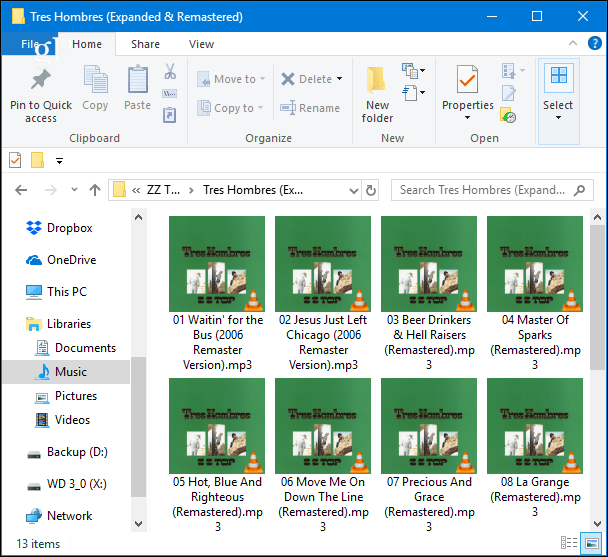
Task: Click the Copy icon in Clipboard group
Action: pyautogui.click(x=95, y=79)
